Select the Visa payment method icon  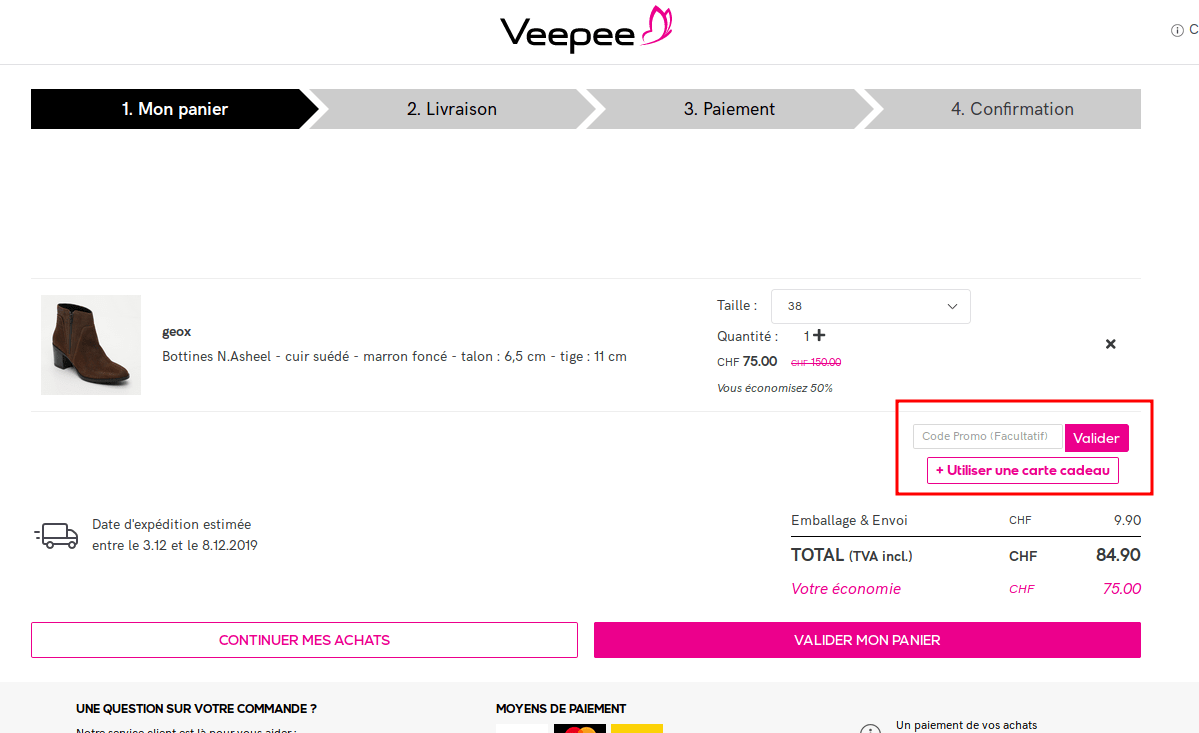coord(522,729)
